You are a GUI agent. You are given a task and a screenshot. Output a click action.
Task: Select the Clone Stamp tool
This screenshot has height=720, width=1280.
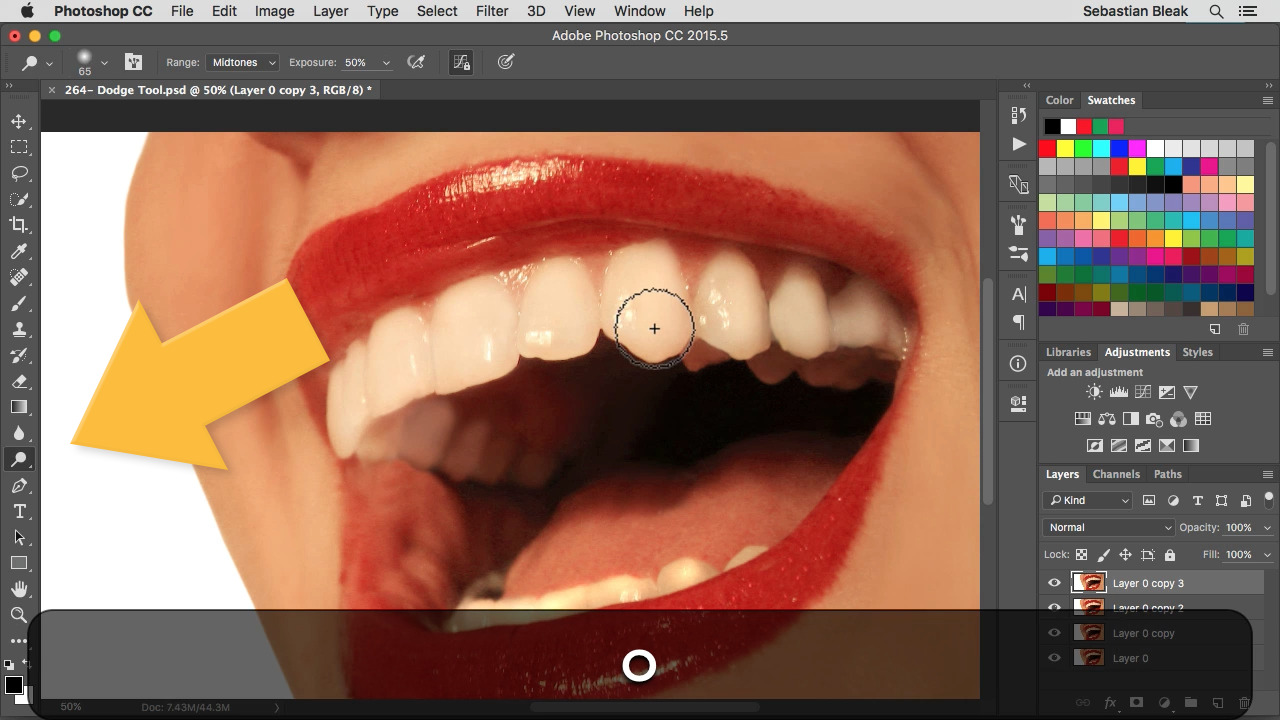19,329
